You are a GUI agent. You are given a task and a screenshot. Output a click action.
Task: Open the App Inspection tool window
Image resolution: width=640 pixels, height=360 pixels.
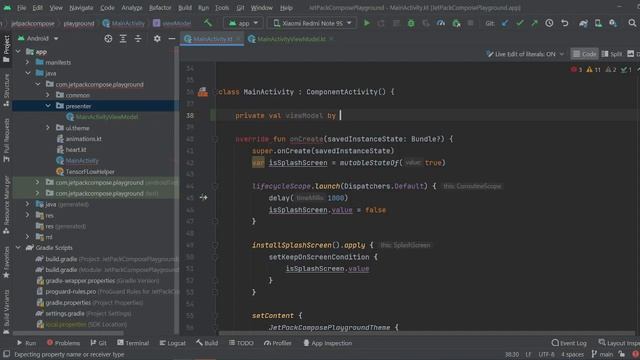(328, 343)
